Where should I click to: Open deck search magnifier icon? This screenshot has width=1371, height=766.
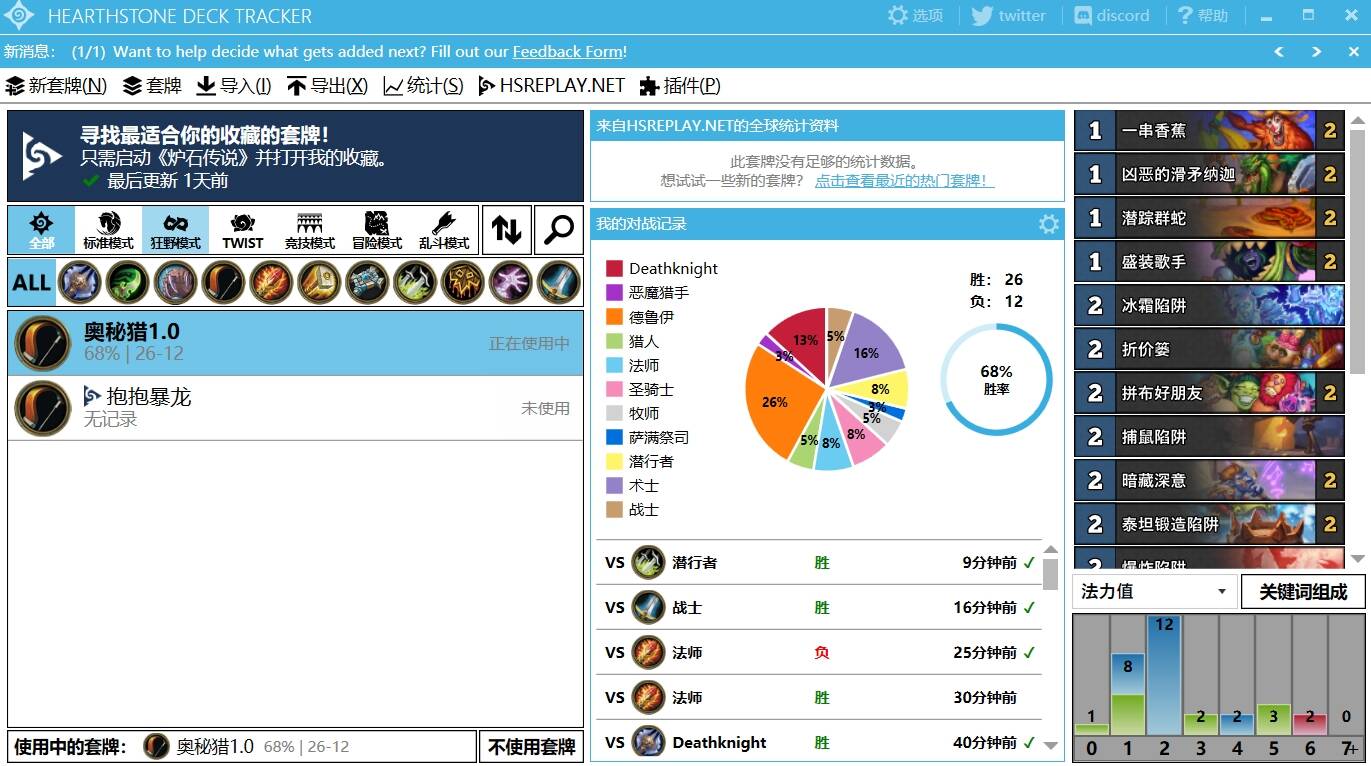(559, 230)
